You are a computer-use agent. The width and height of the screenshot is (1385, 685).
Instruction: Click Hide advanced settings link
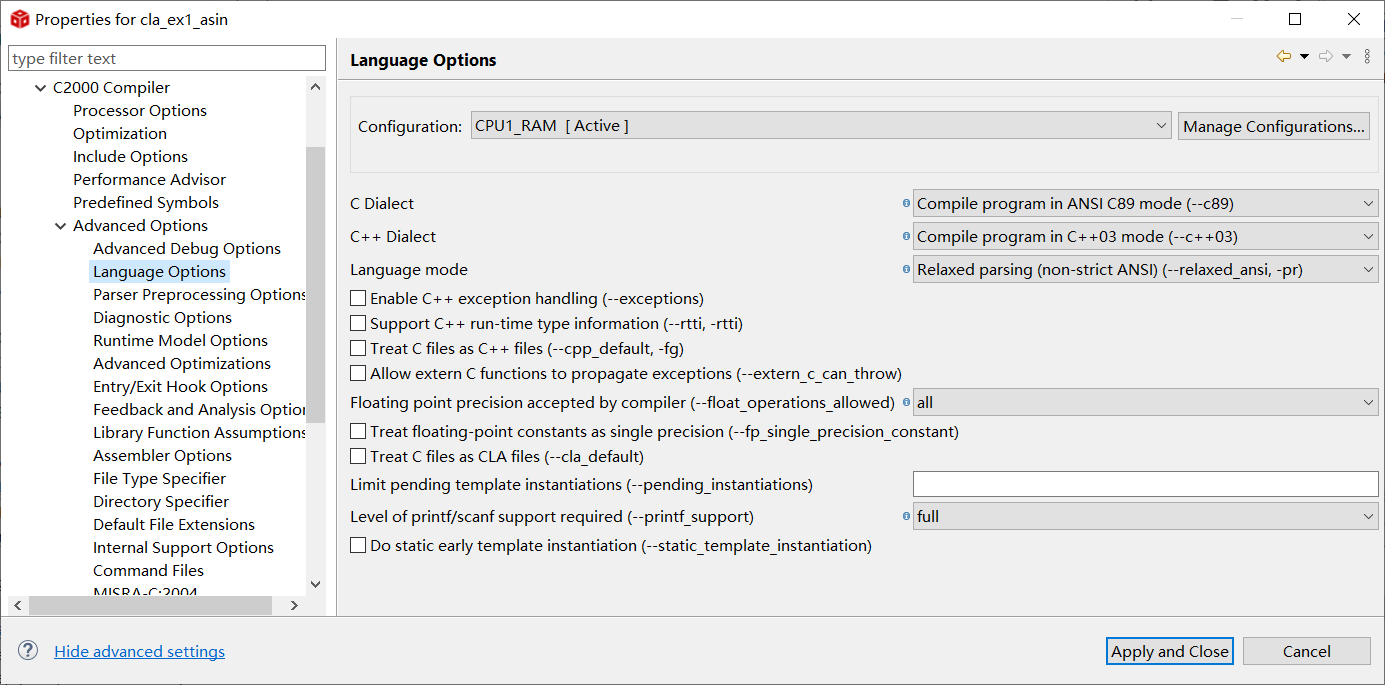pos(140,651)
